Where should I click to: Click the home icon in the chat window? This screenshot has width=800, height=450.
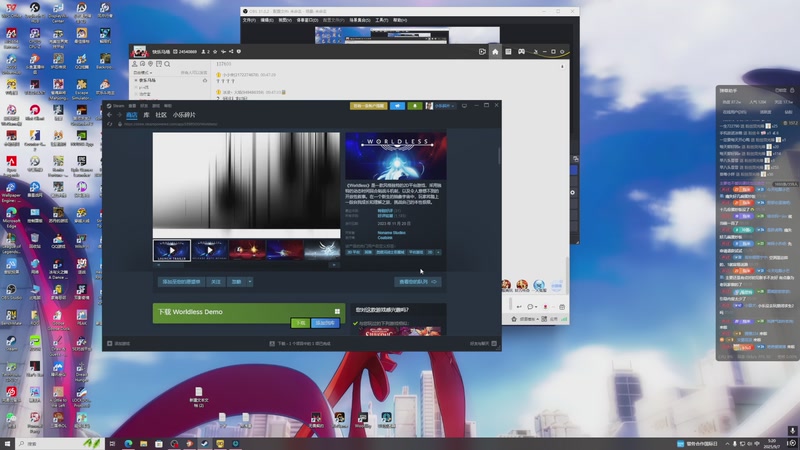pos(495,52)
